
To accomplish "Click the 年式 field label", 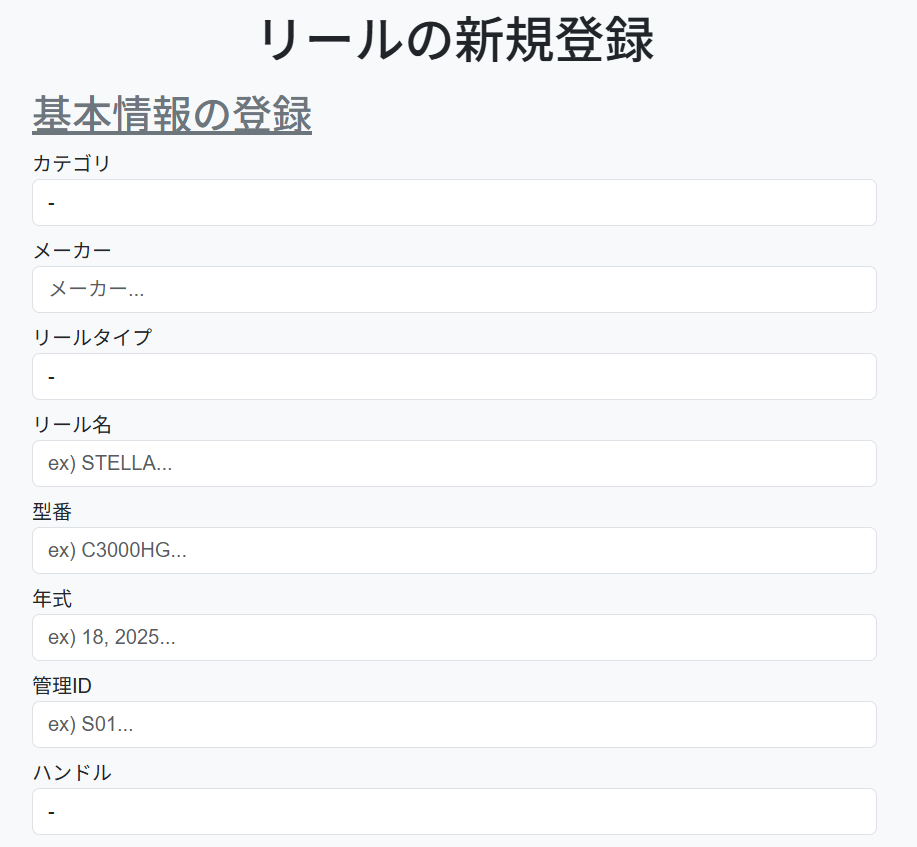I will [48, 598].
